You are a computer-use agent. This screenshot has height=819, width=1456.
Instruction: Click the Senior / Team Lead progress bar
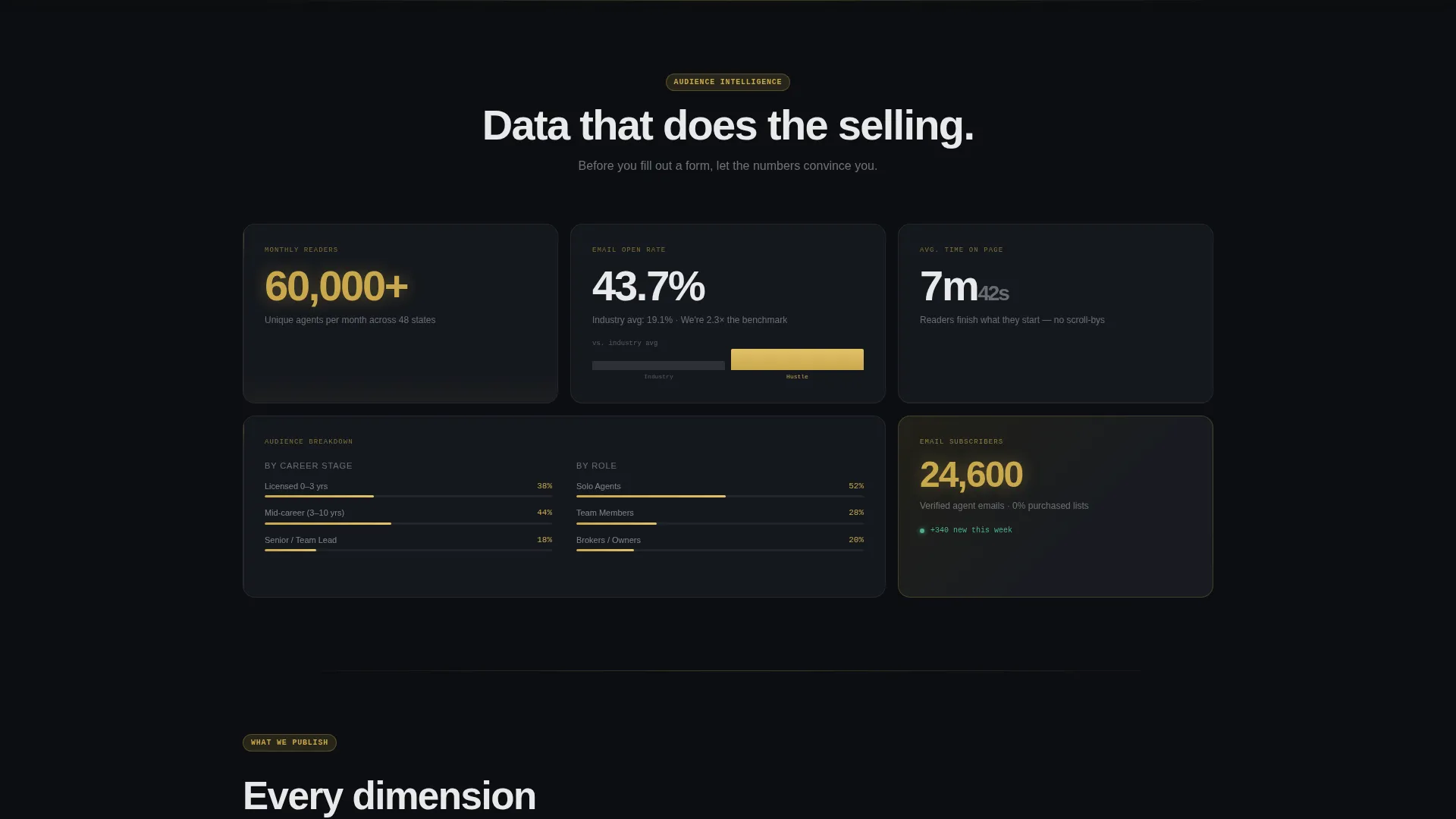408,550
